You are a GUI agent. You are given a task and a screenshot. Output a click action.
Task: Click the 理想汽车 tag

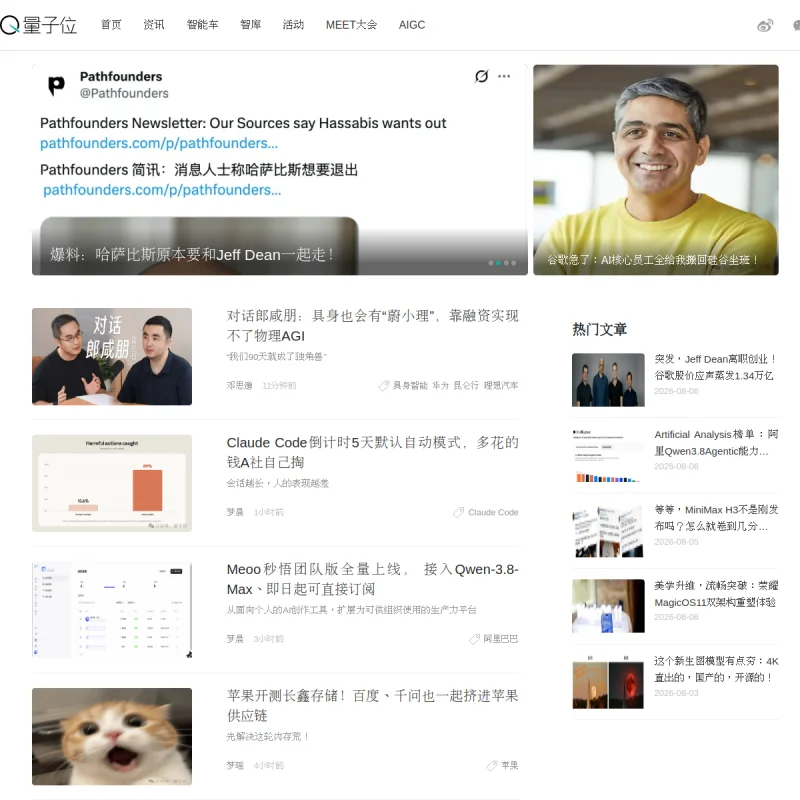(501, 385)
